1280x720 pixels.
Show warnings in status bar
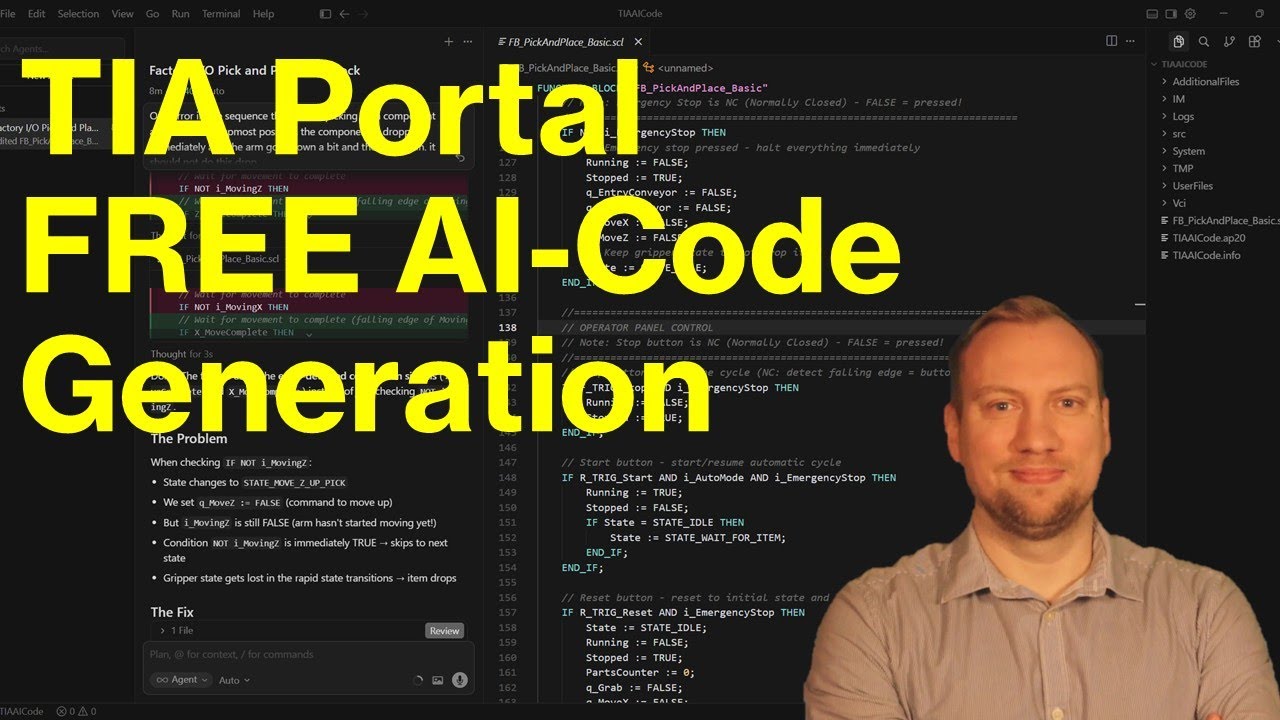coord(88,711)
